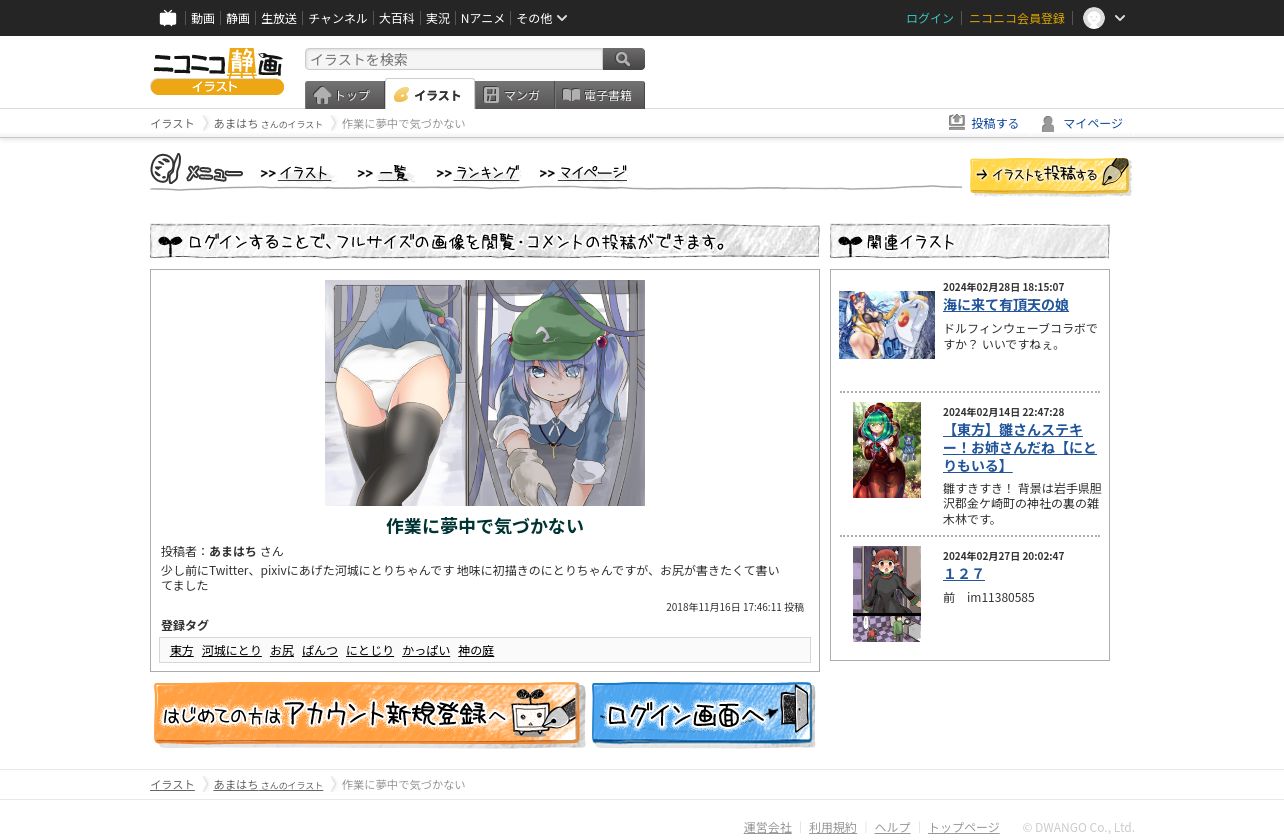Click the 東方 tag

coord(182,651)
